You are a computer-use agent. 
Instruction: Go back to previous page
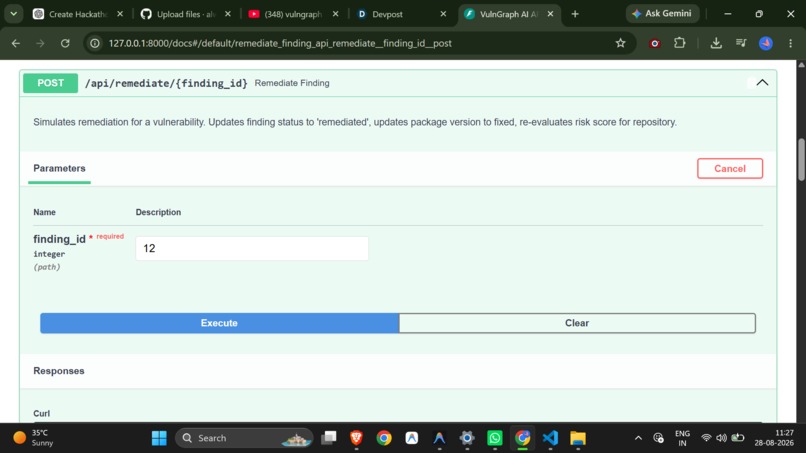pyautogui.click(x=16, y=43)
